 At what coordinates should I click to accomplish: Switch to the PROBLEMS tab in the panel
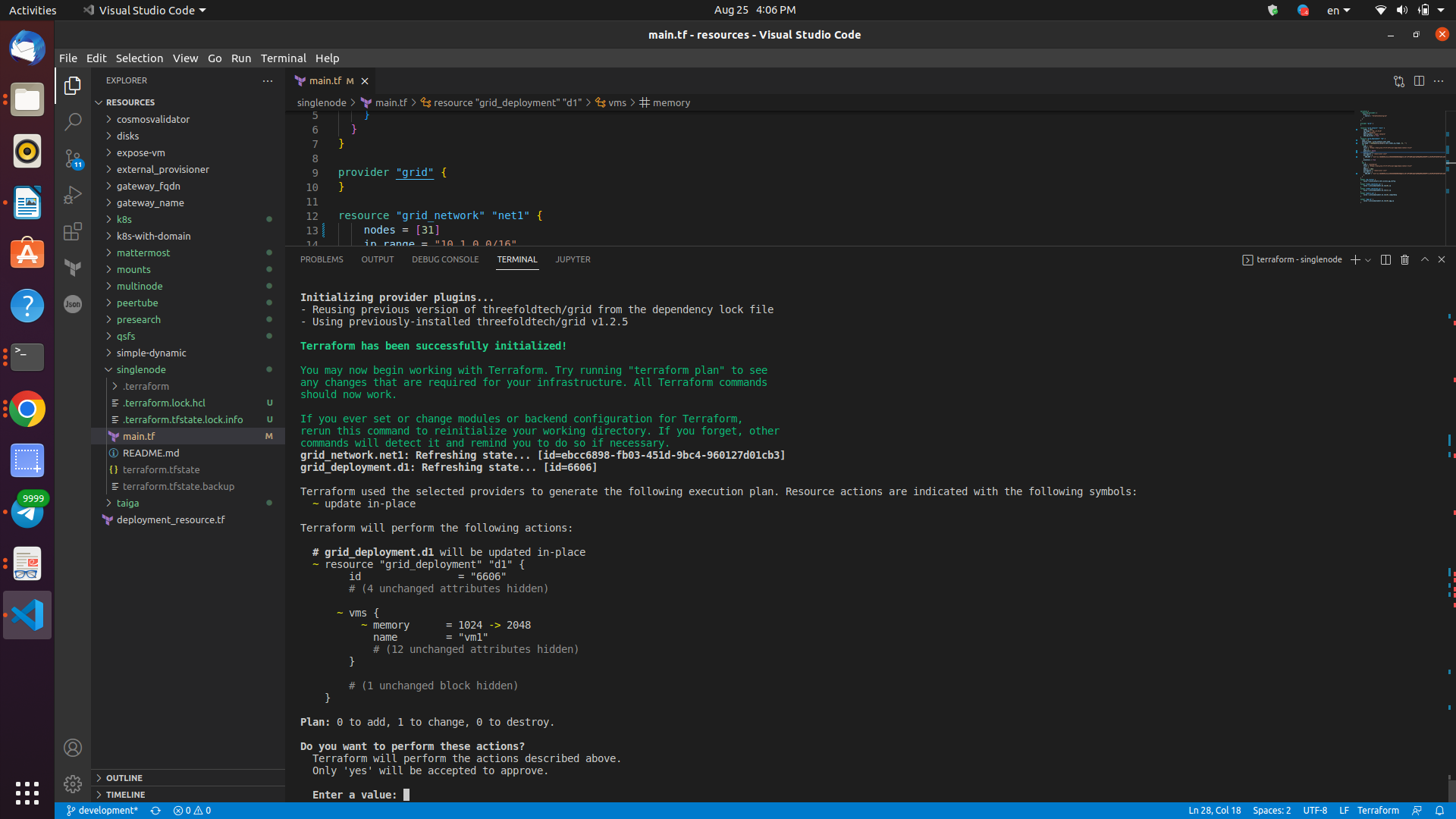tap(322, 259)
